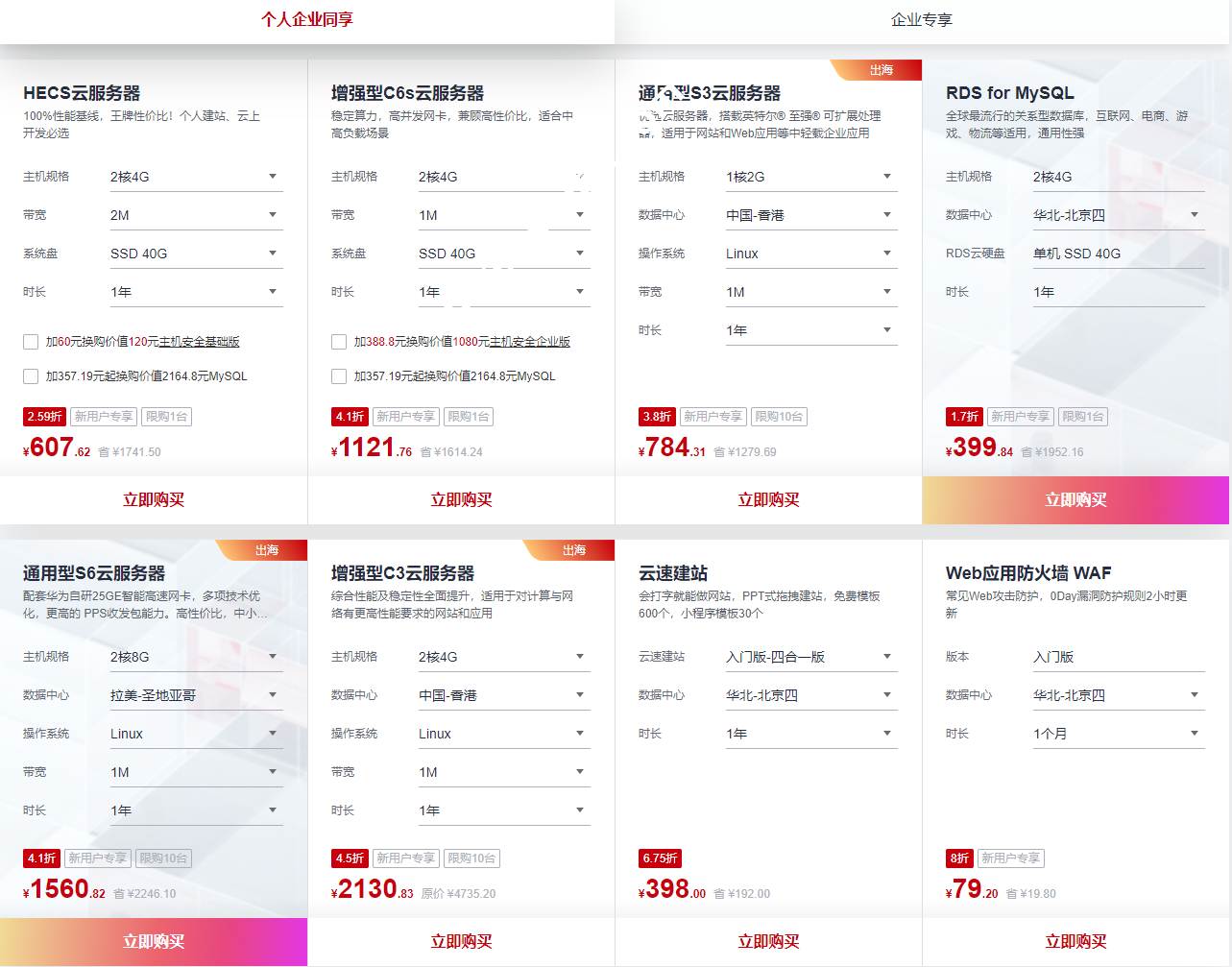Viewport: 1232px width, 967px height.
Task: Click the 入门版 version field in the WAF card
Action: (x=1119, y=657)
